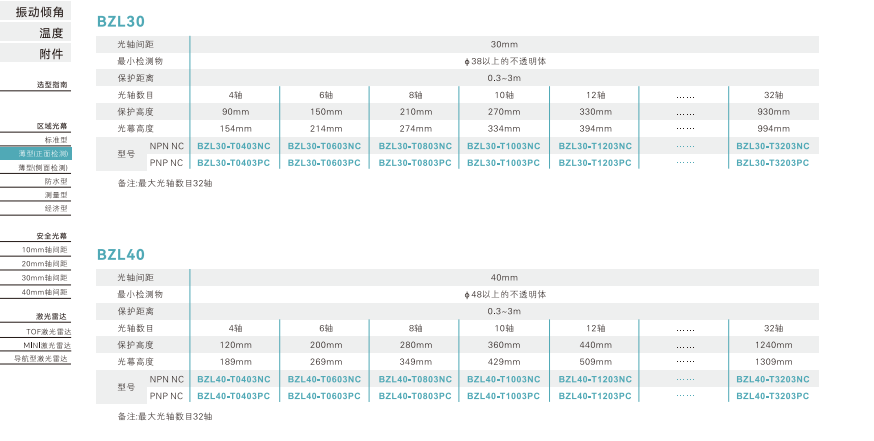Choose the 导航型激光雷达 item
Viewport: 874px width, 441px height.
click(x=42, y=357)
